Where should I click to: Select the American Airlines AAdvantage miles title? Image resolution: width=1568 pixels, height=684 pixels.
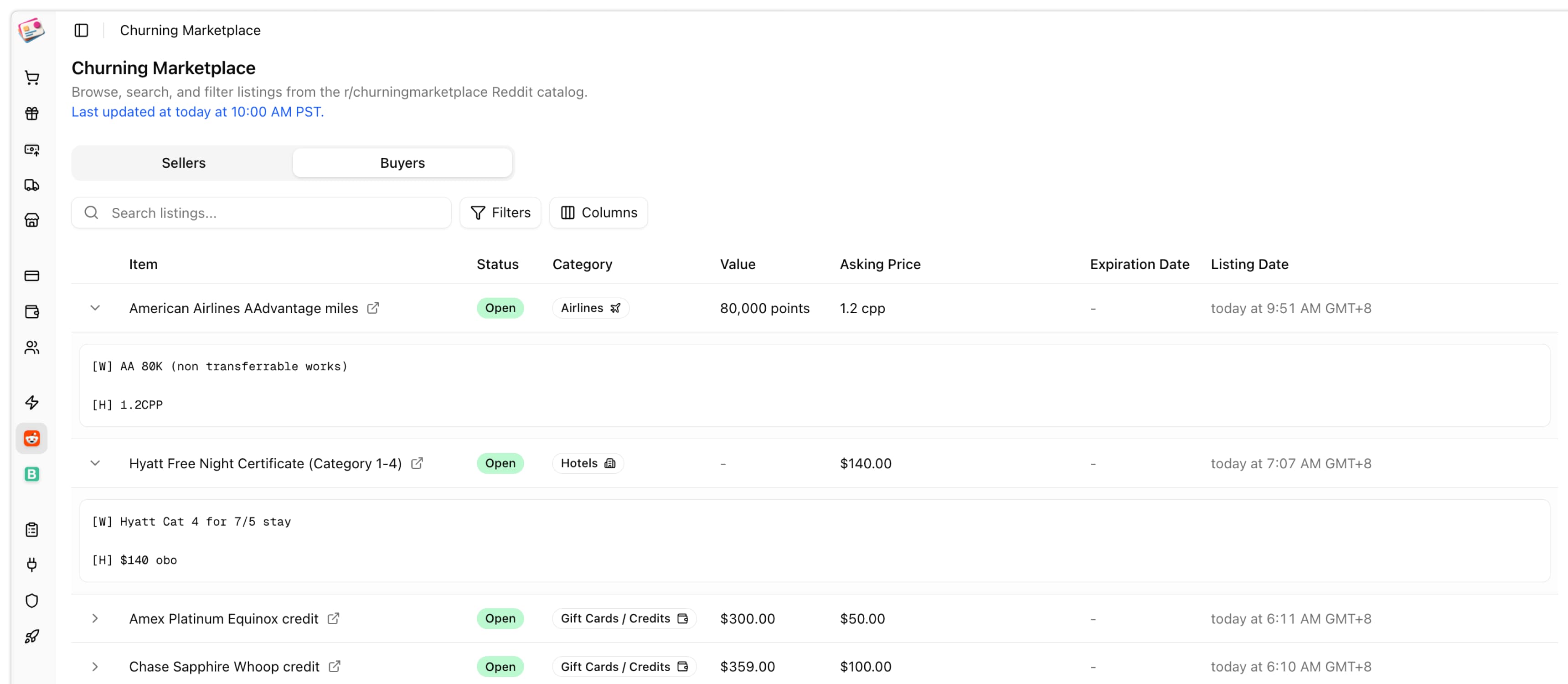(243, 308)
